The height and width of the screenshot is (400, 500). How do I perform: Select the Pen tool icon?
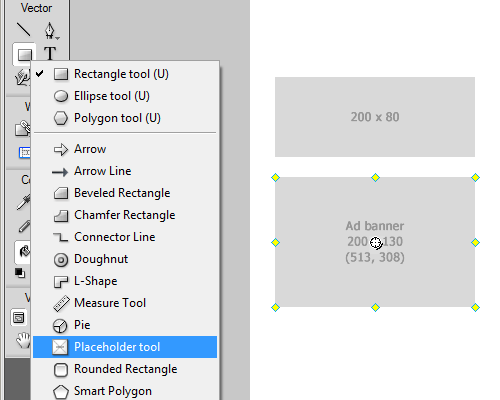pos(49,30)
